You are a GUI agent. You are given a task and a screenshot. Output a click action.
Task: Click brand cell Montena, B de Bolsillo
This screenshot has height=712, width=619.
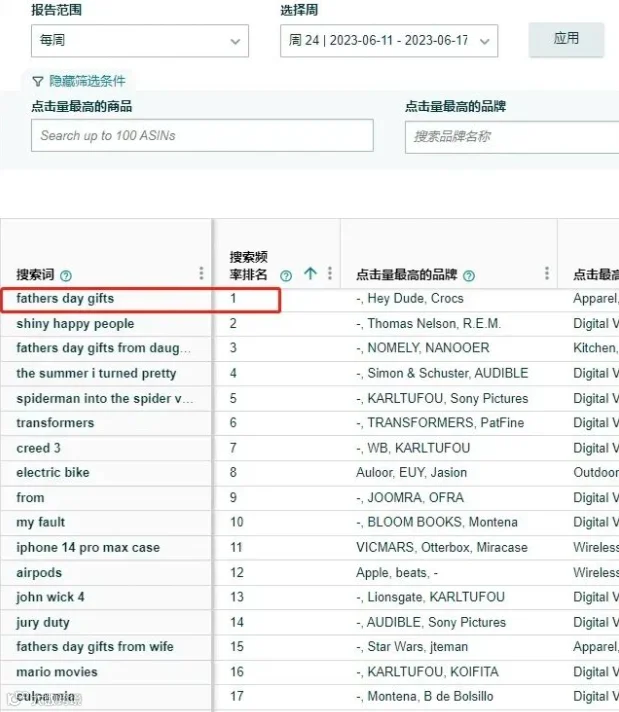click(425, 697)
